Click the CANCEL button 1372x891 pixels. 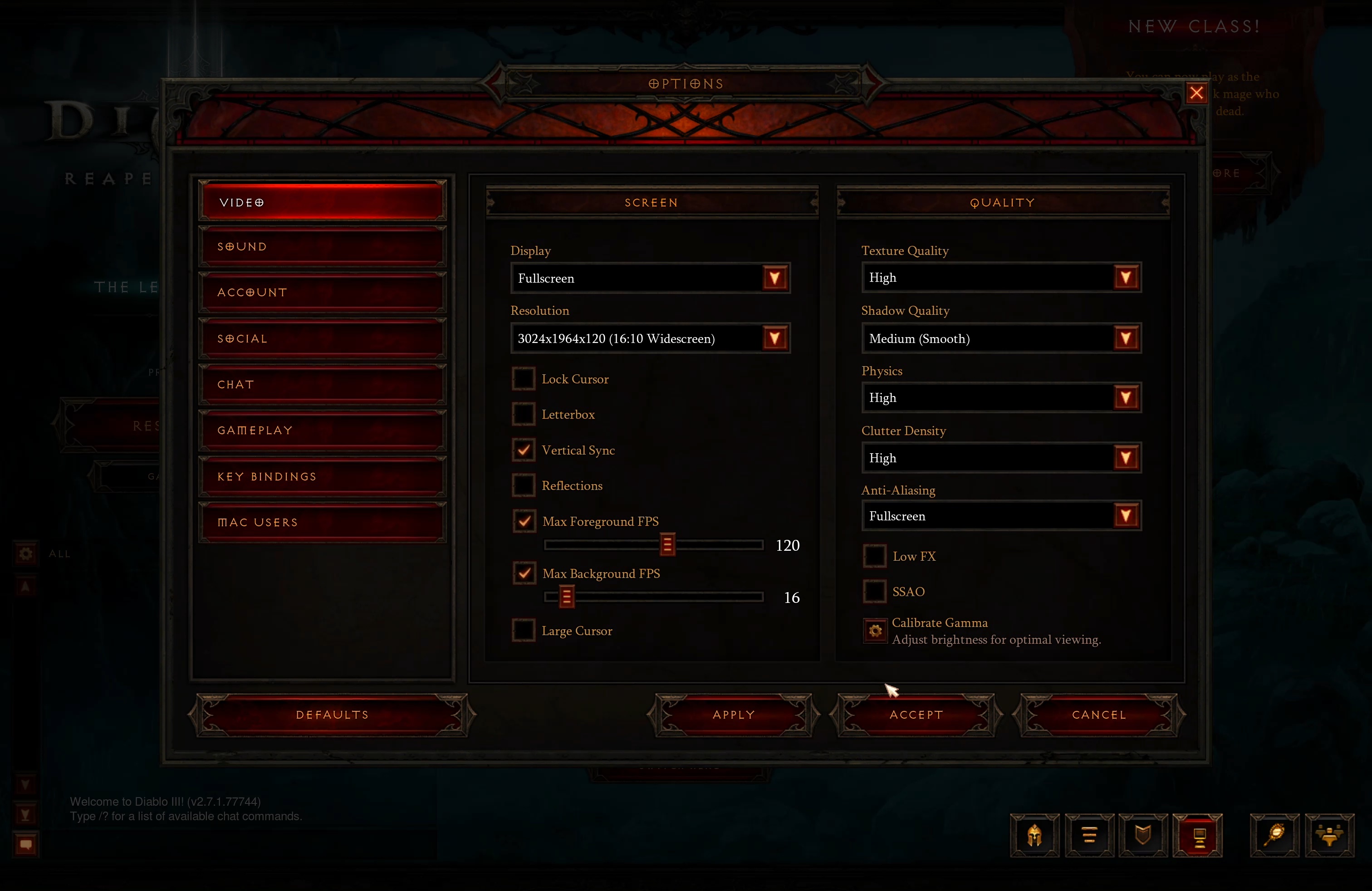1099,714
